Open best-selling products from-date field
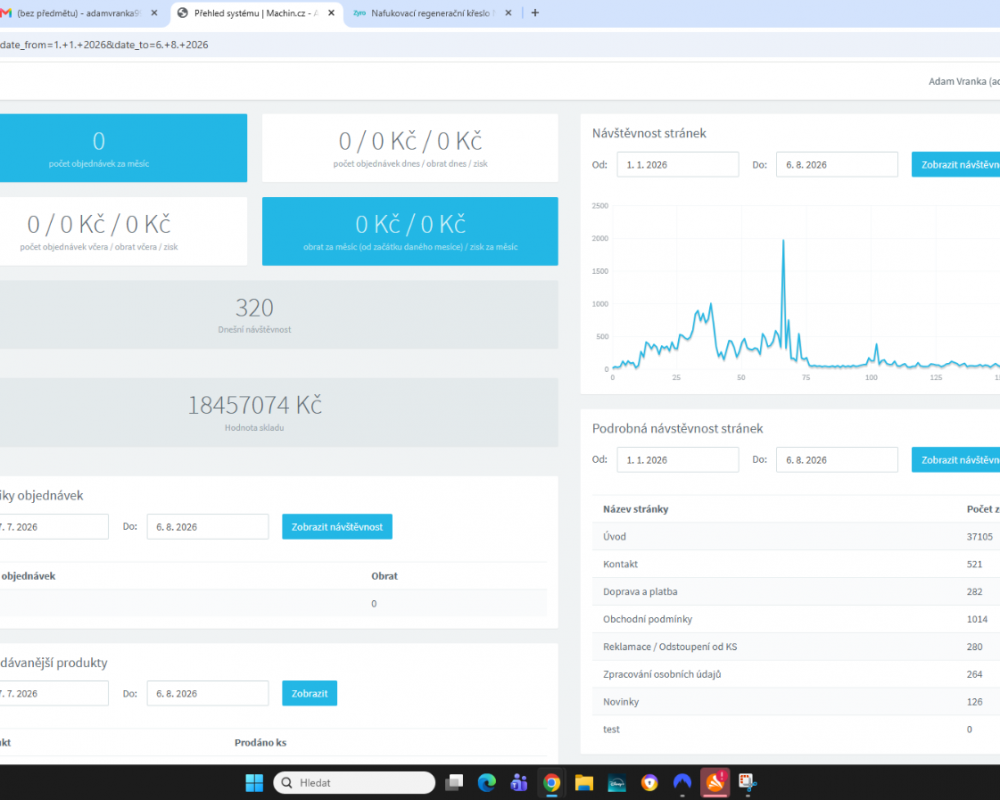The image size is (1000, 800). click(54, 693)
